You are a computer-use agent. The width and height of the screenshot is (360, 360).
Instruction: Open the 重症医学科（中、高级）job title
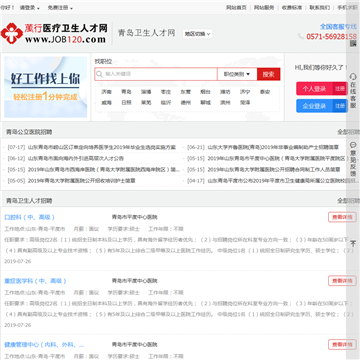tap(35, 281)
